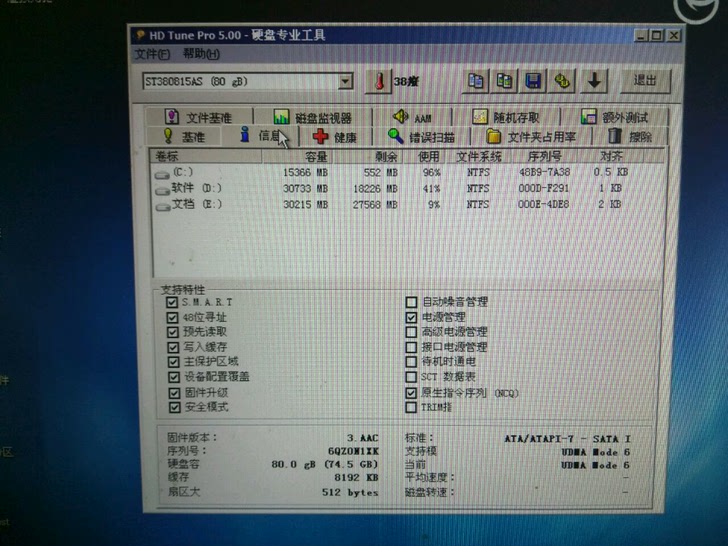Toggle the 48位寻址 checkbox
The height and width of the screenshot is (546, 728).
point(172,318)
